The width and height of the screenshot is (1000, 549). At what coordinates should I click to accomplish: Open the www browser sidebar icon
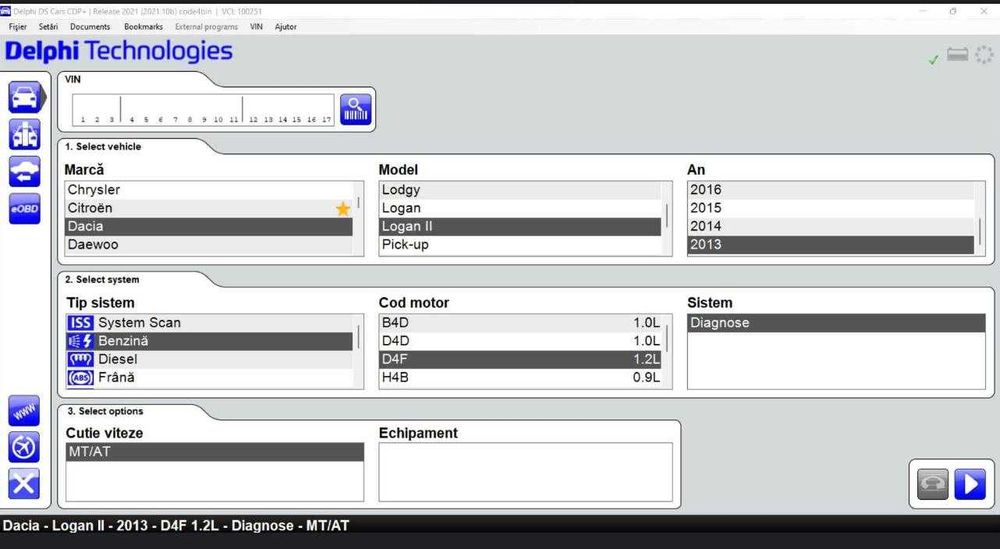[24, 411]
